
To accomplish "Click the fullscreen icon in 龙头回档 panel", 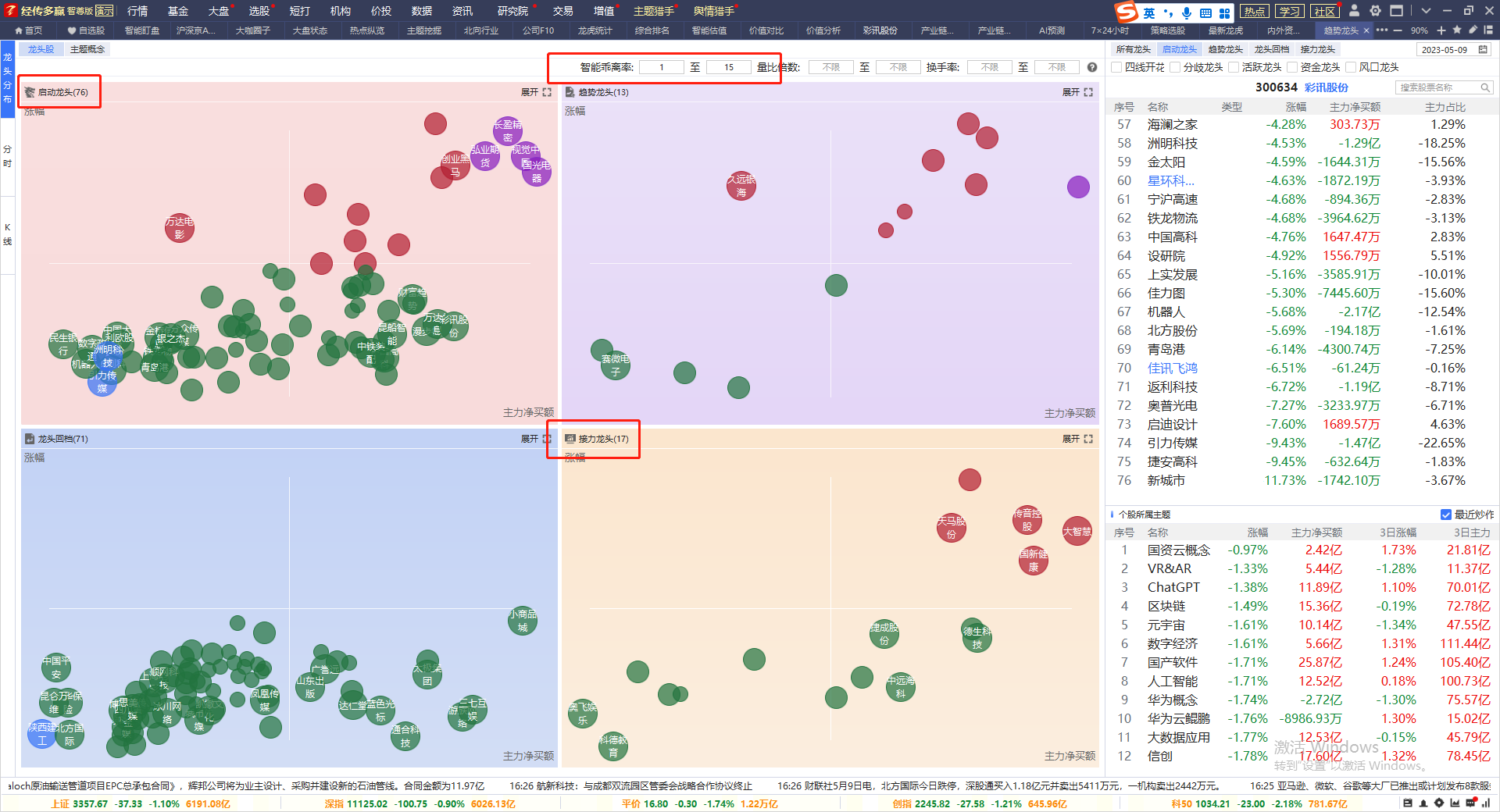I will pyautogui.click(x=547, y=439).
